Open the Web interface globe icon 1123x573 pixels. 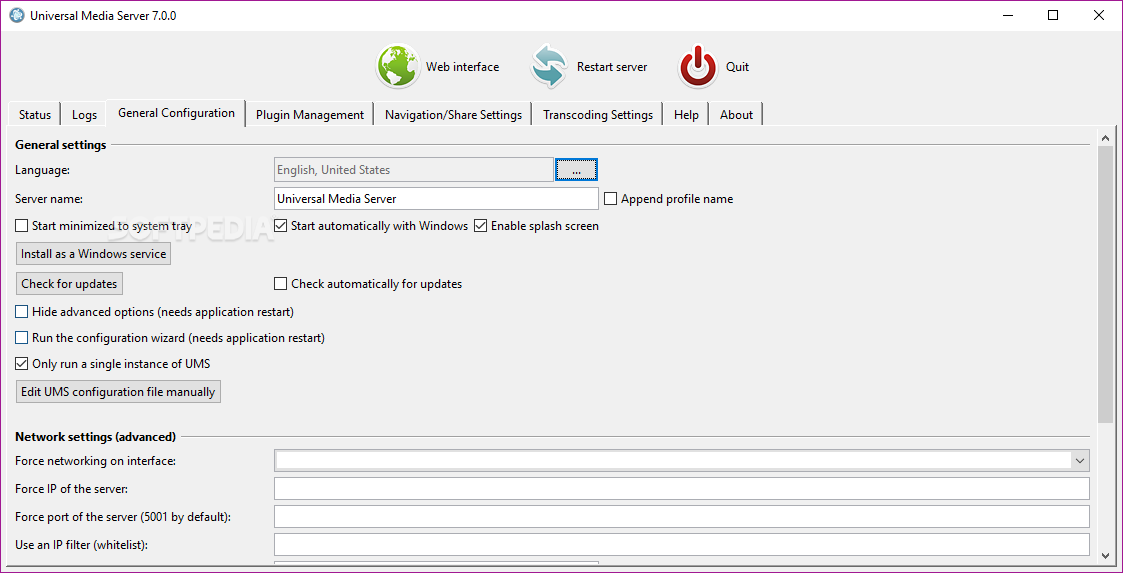click(x=397, y=67)
